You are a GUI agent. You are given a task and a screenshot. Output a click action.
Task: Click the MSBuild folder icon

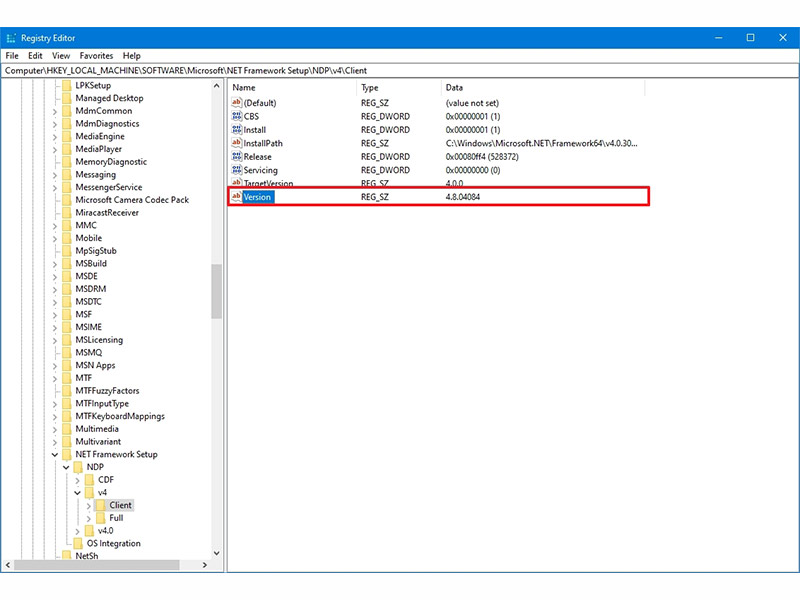pos(67,263)
